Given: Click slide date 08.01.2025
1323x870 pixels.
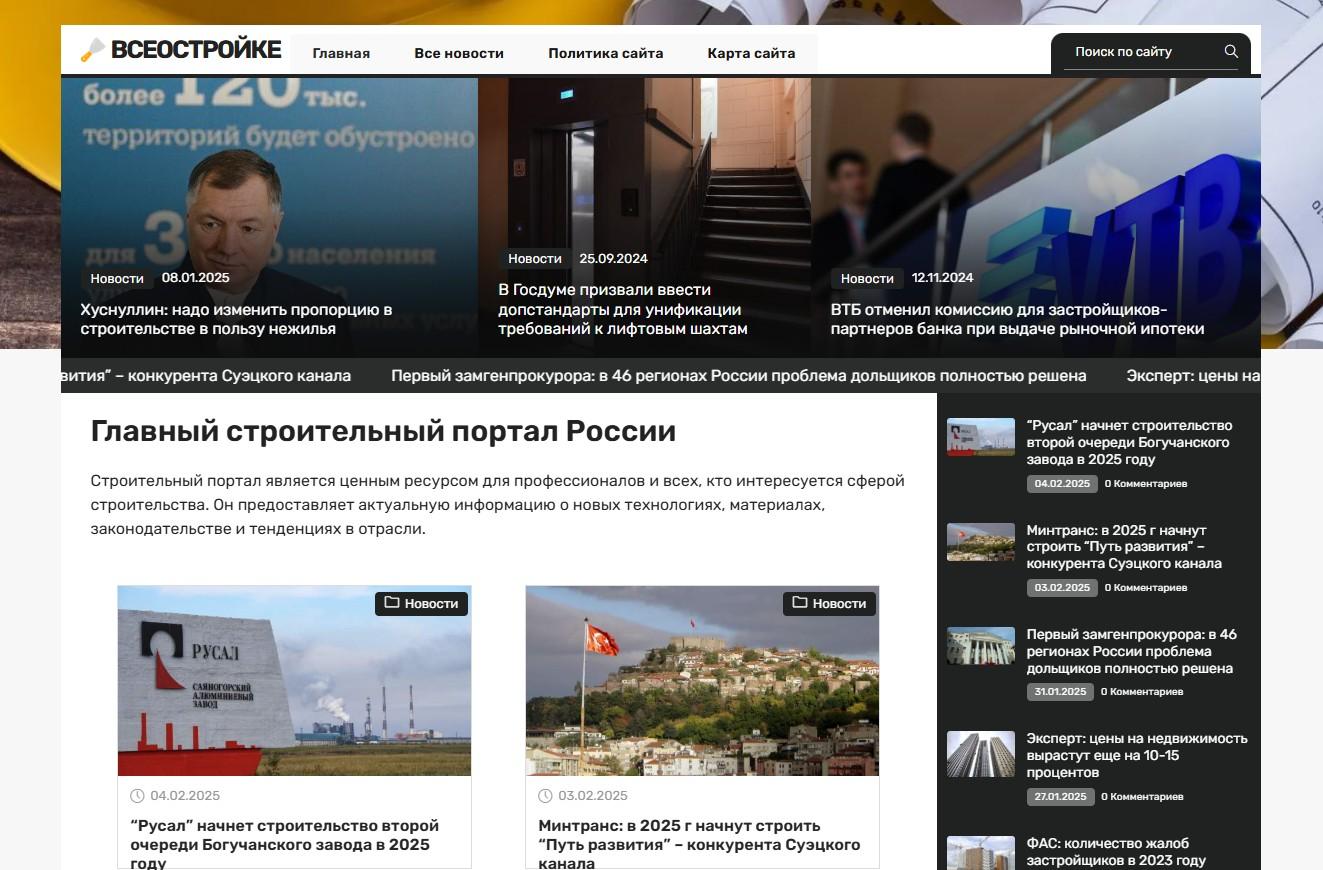Looking at the screenshot, I should [196, 278].
